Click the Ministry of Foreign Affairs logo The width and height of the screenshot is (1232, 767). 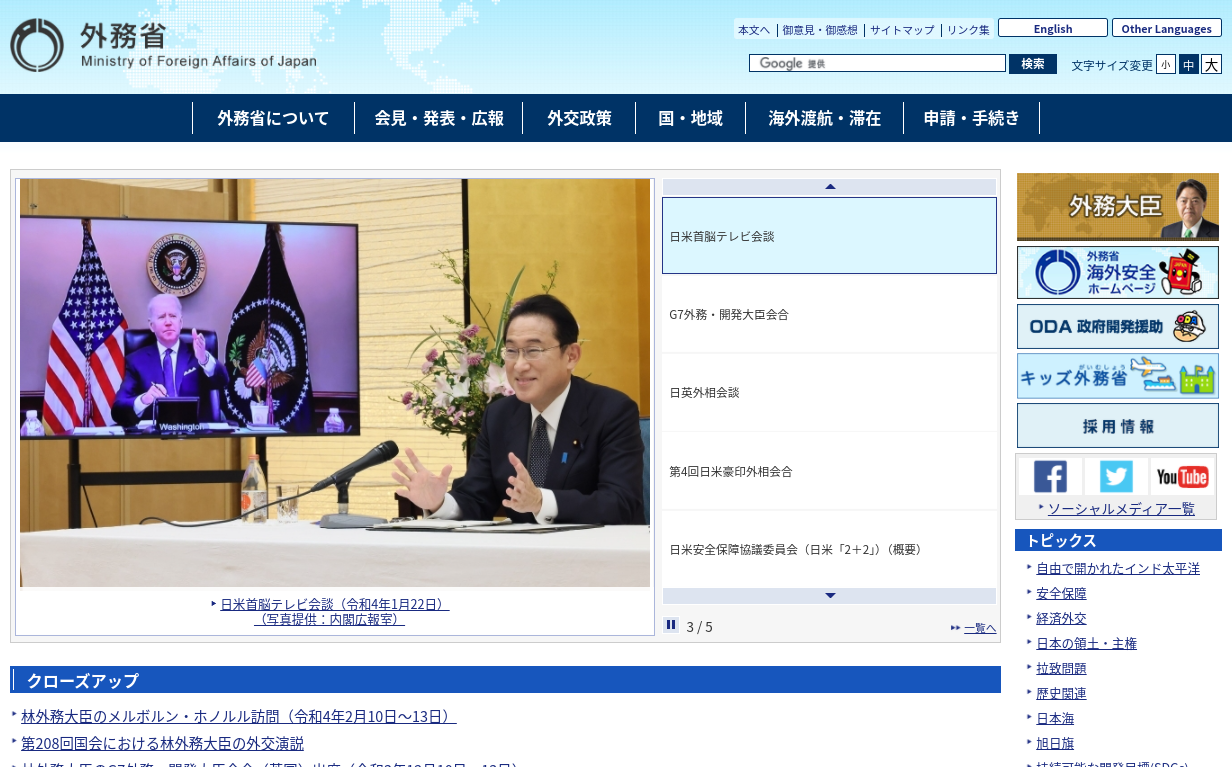(164, 45)
